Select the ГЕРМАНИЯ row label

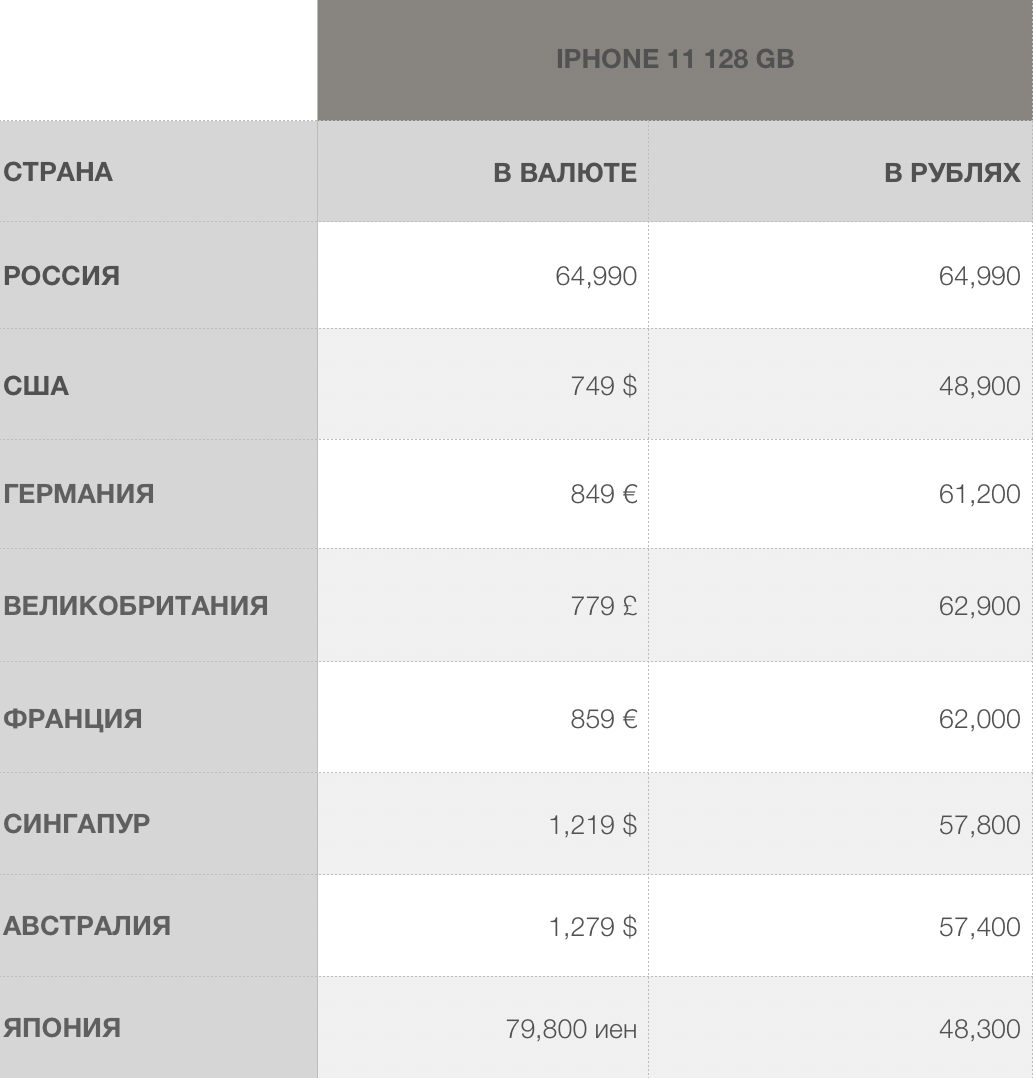(78, 494)
